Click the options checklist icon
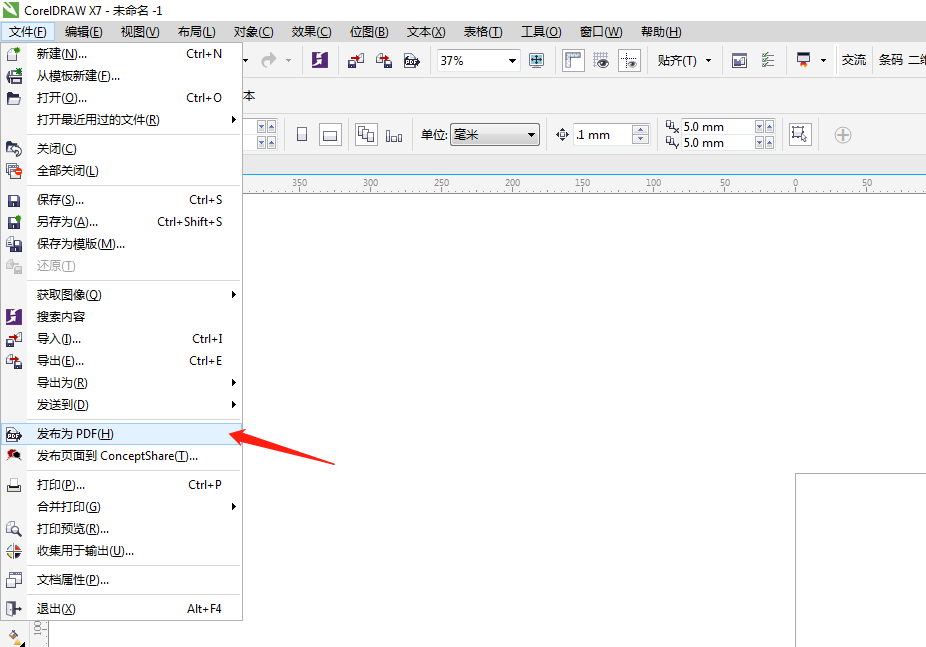The image size is (926, 647). 768,60
